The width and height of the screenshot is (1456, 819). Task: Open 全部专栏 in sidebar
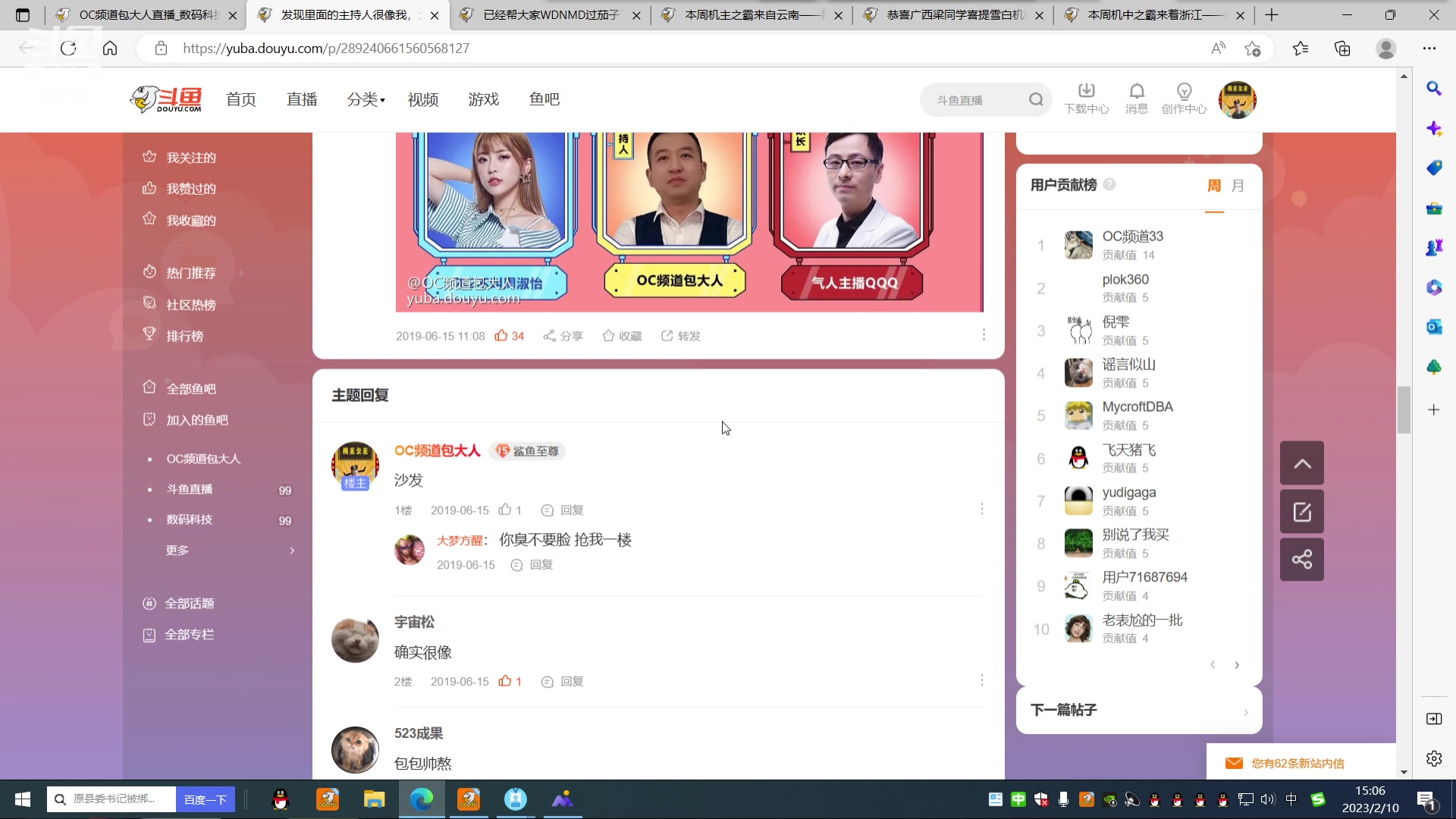pyautogui.click(x=179, y=635)
